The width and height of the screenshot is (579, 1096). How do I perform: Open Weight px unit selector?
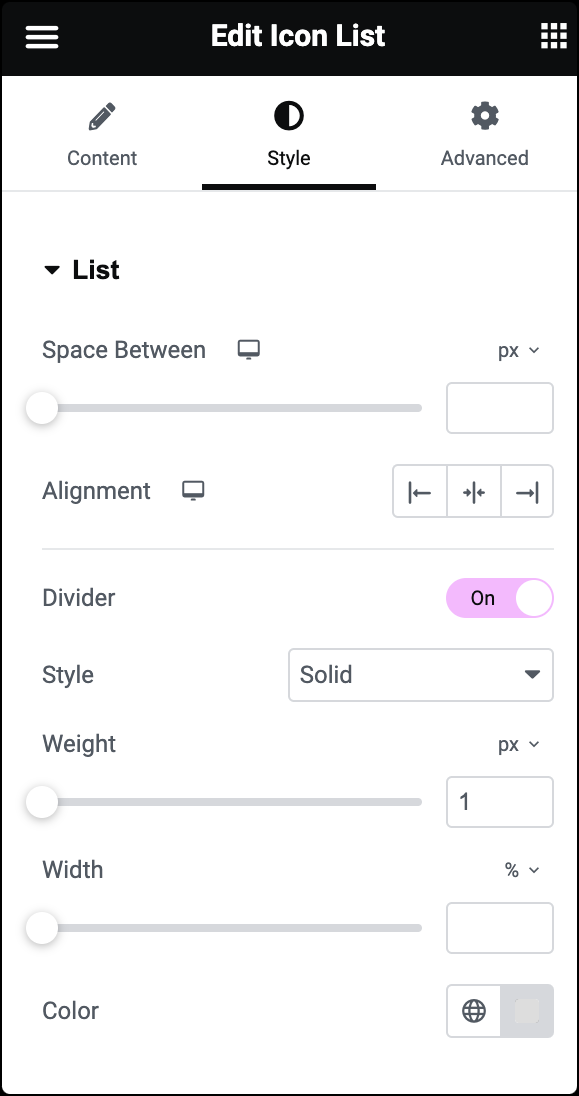pos(519,744)
